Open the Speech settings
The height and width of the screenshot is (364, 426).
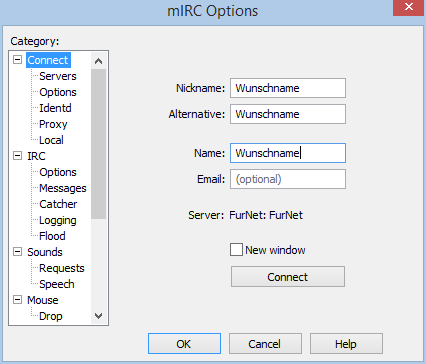click(x=57, y=284)
